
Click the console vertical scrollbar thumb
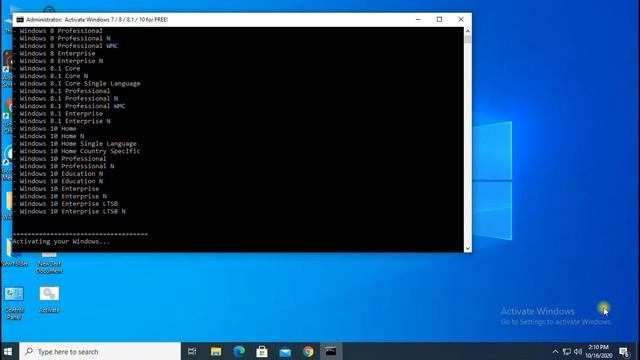468,39
